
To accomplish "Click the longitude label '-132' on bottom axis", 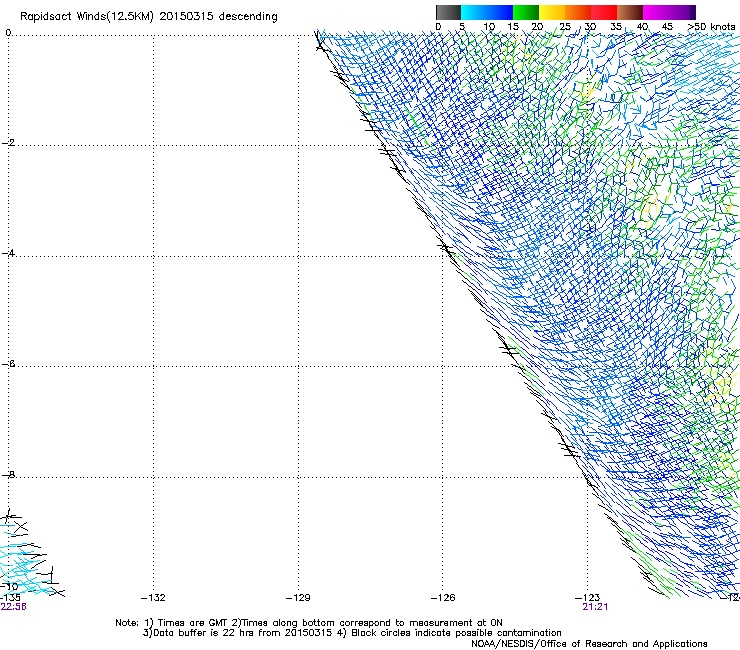I will pos(153,598).
